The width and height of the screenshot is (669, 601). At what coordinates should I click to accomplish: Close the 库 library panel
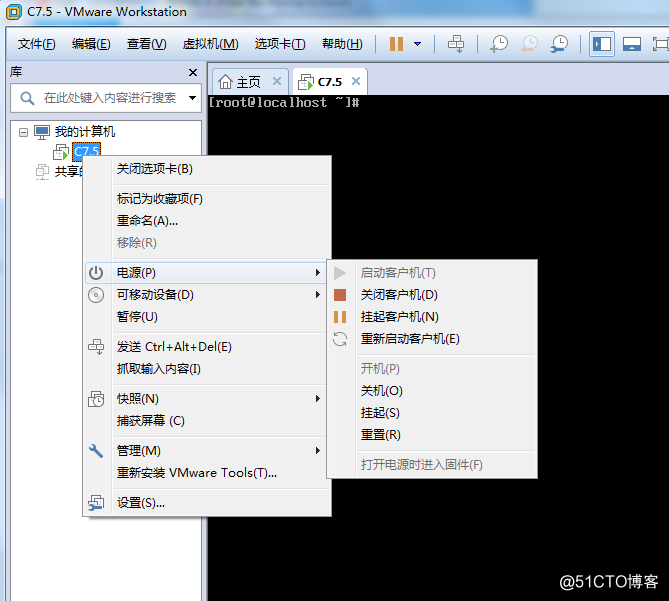click(193, 73)
